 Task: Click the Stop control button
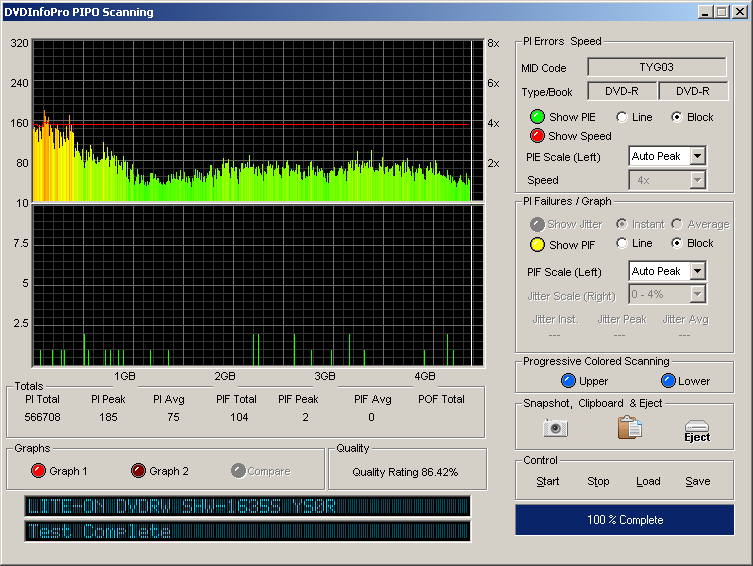click(598, 481)
